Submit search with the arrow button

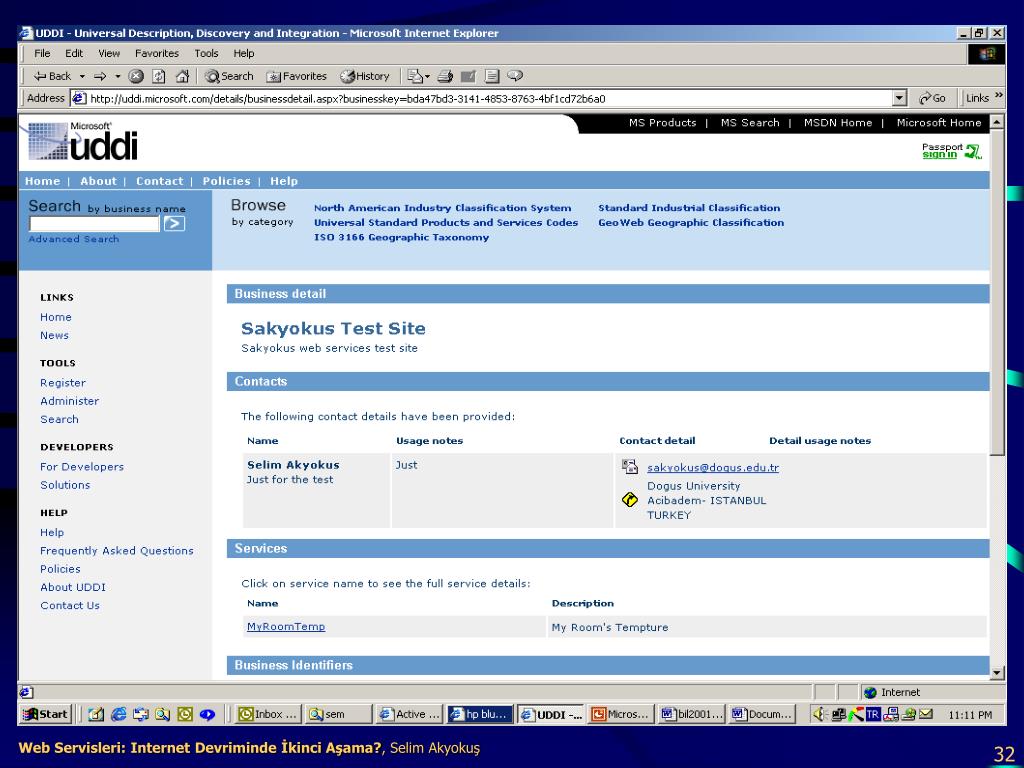[174, 224]
